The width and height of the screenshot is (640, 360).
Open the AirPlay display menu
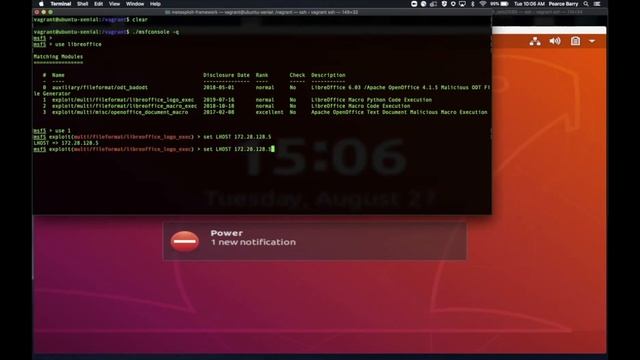coord(462,4)
